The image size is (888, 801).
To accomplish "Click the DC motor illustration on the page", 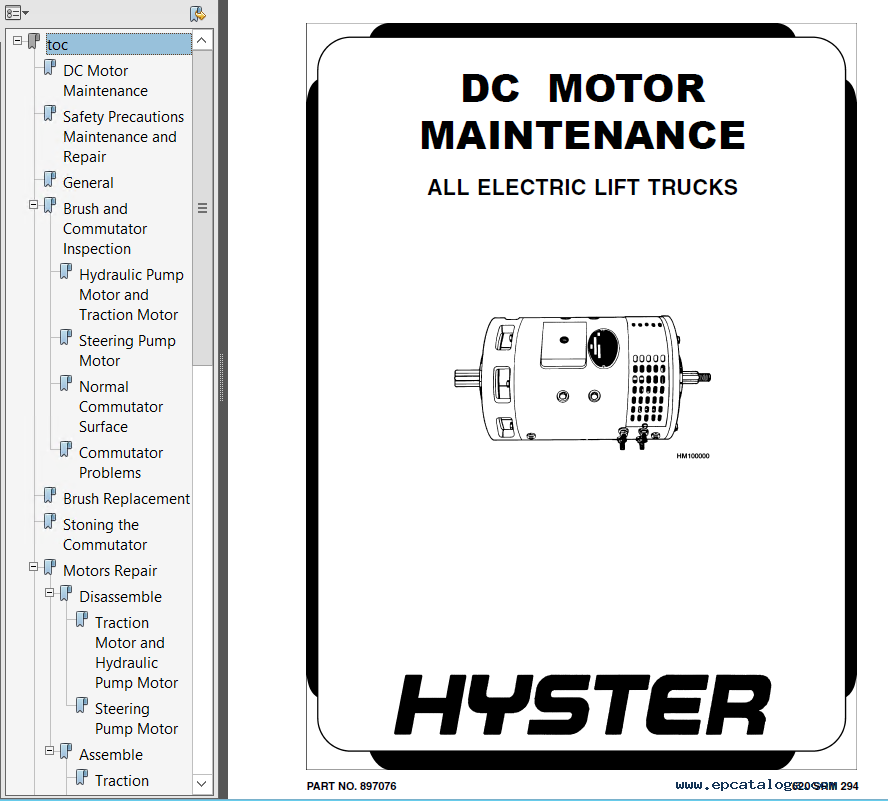I will [x=582, y=384].
